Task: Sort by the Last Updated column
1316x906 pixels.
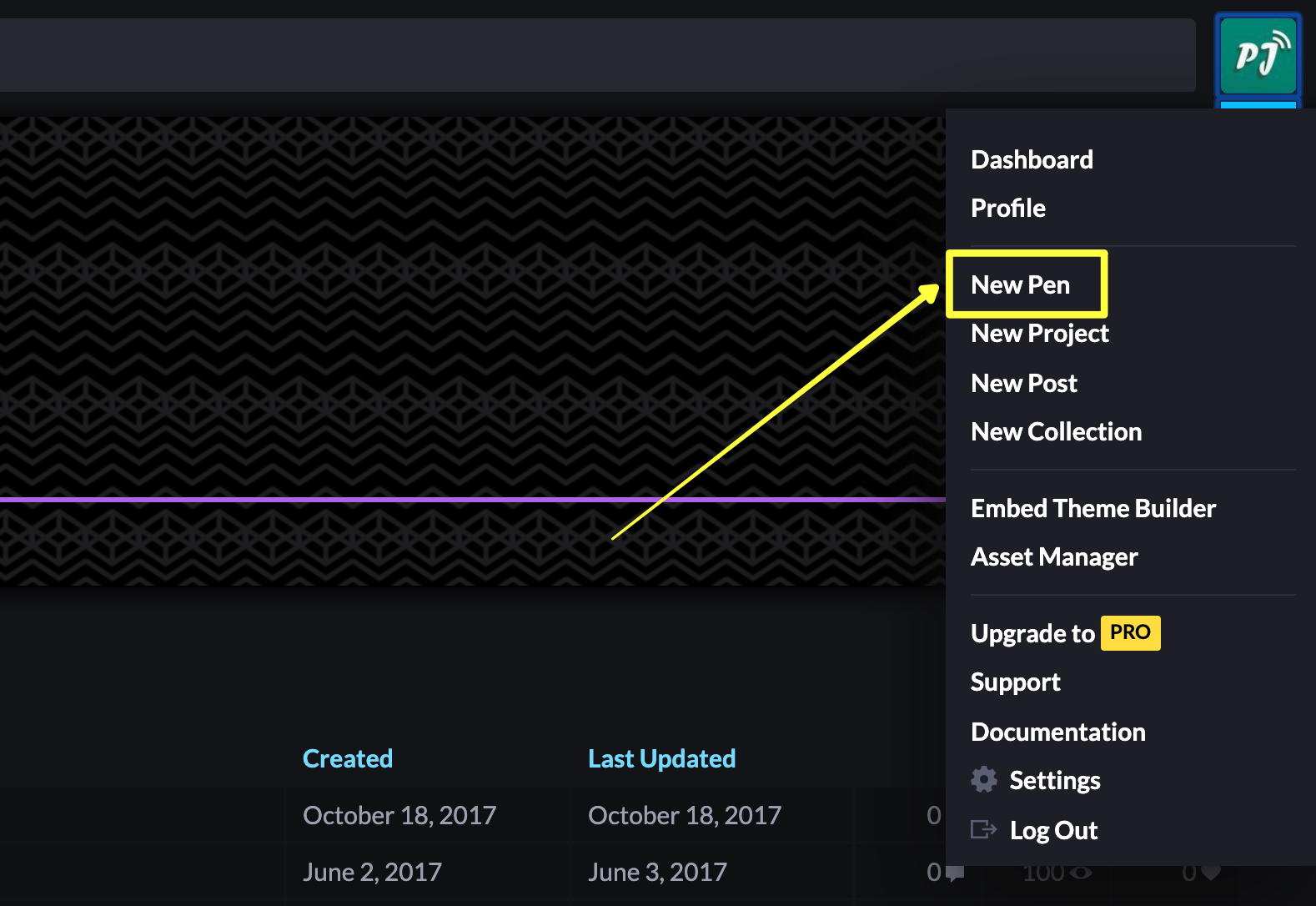Action: 662,759
